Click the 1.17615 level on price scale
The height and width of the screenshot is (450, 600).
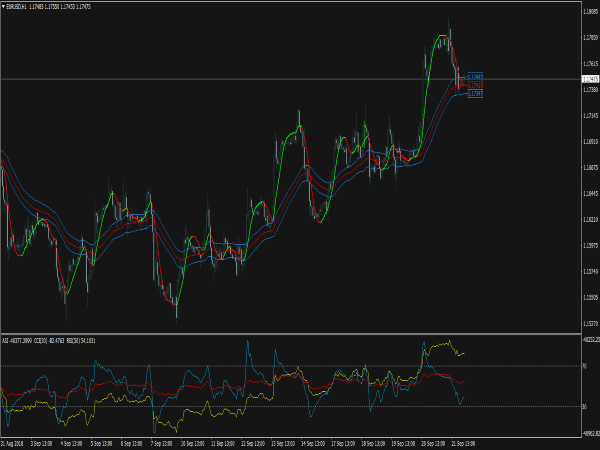[x=590, y=64]
